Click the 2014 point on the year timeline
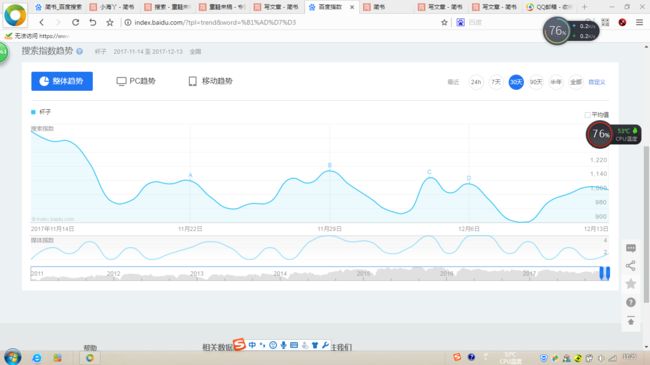 [280, 274]
